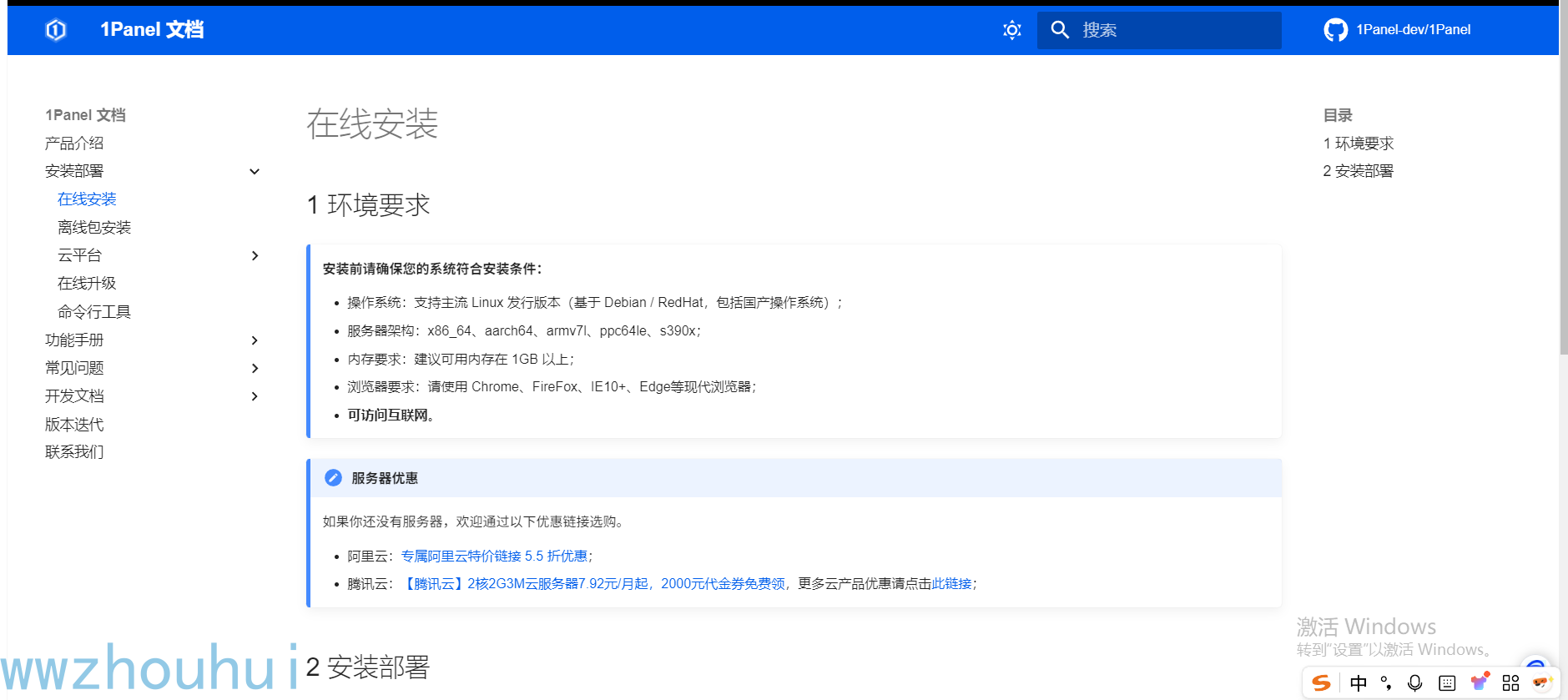Screen dimensions: 1568x700
Task: Click the 安装部署 sidebar label
Action: click(x=74, y=171)
